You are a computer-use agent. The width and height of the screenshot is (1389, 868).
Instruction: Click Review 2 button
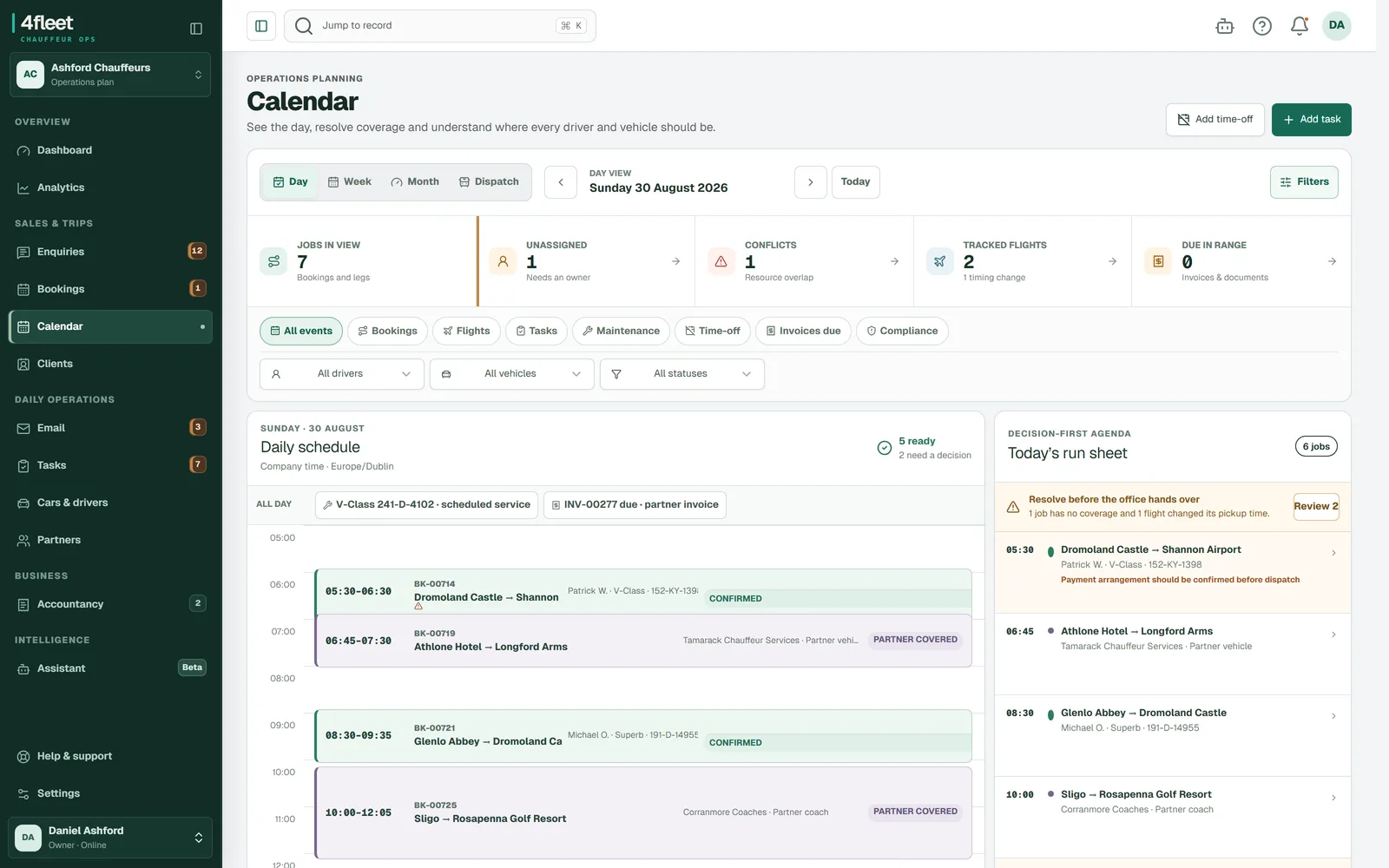point(1316,506)
